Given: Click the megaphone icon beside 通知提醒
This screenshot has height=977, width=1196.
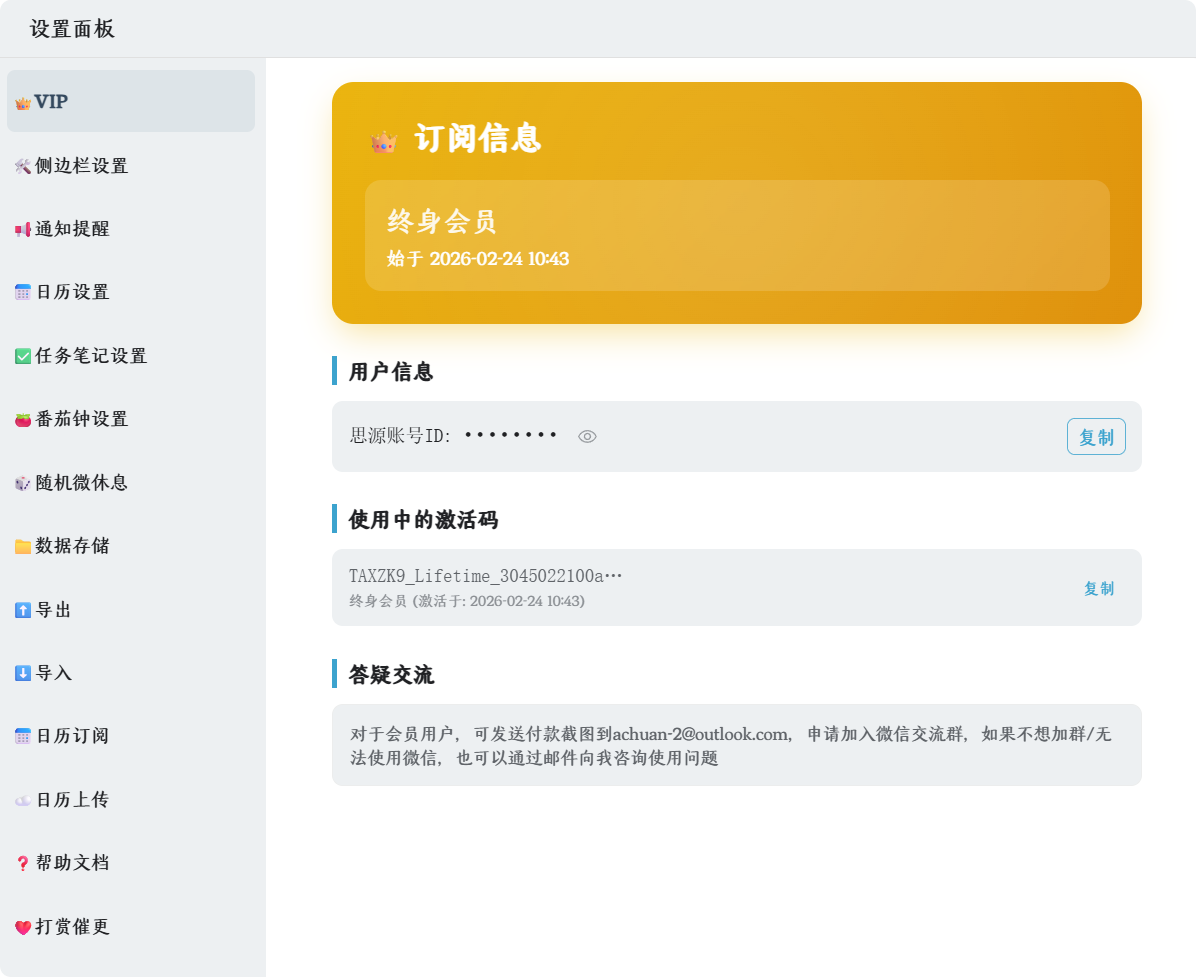Looking at the screenshot, I should click(23, 230).
